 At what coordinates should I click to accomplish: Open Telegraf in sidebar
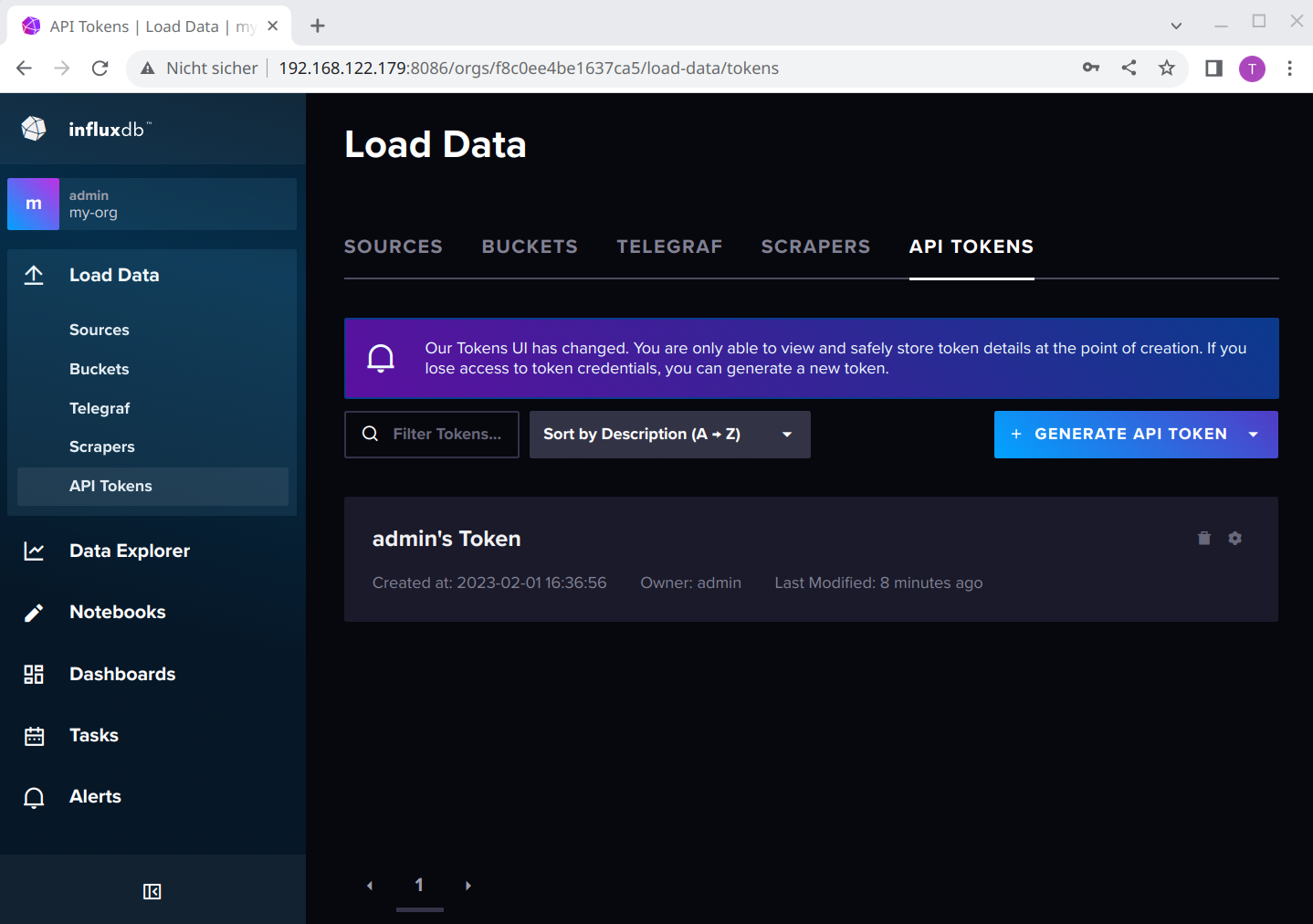coord(100,408)
